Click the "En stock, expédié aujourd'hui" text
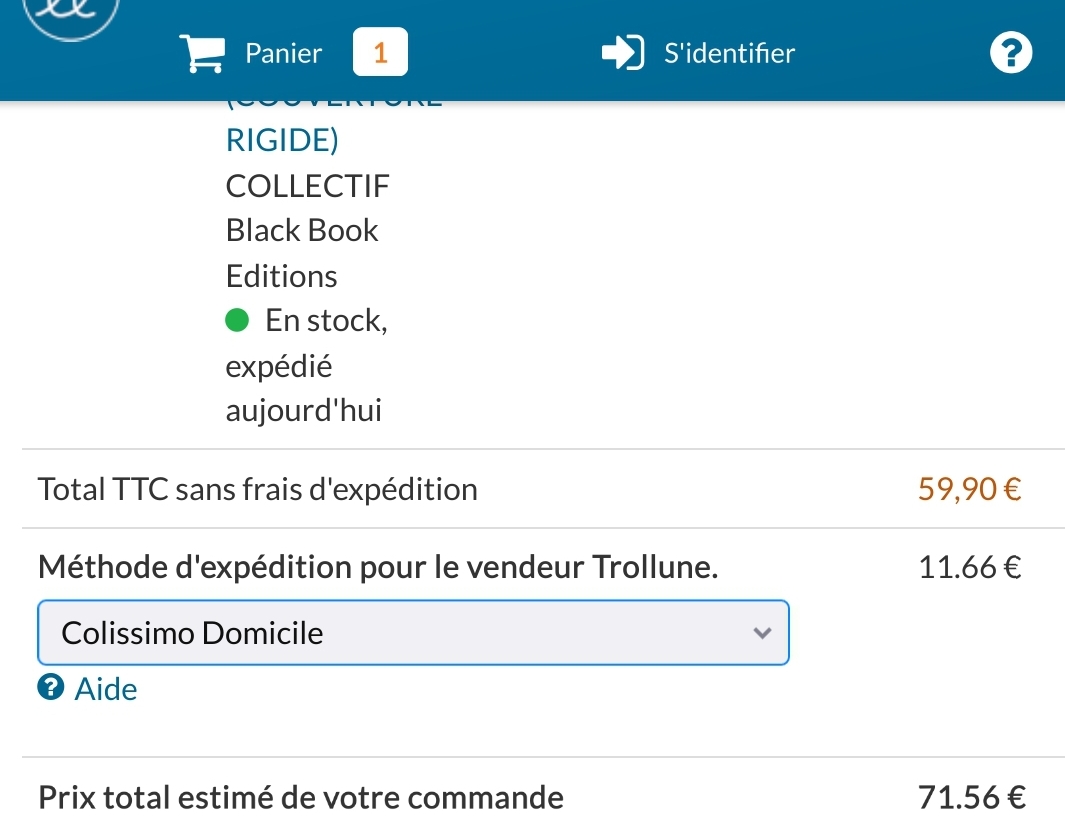Screen dimensions: 1065x838 click(306, 366)
